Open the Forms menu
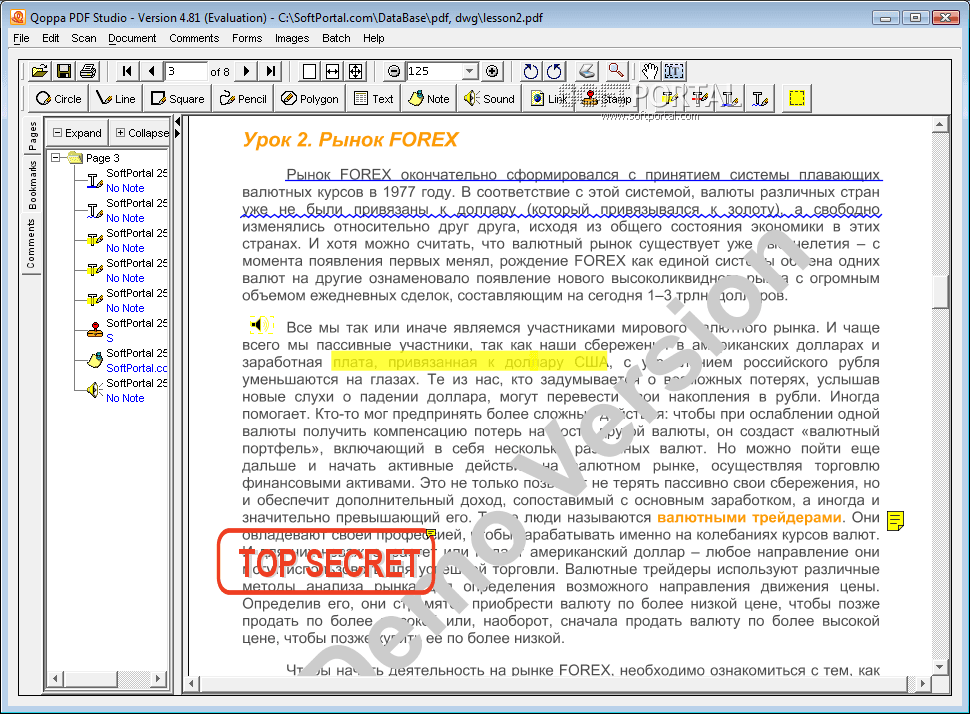Viewport: 970px width, 714px height. [x=247, y=38]
